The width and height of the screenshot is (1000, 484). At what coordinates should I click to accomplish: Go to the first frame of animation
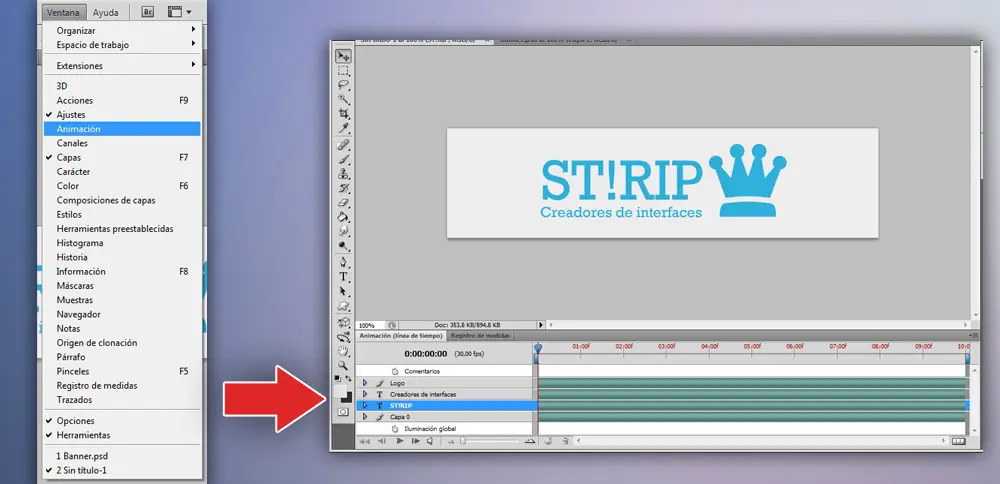pos(365,441)
